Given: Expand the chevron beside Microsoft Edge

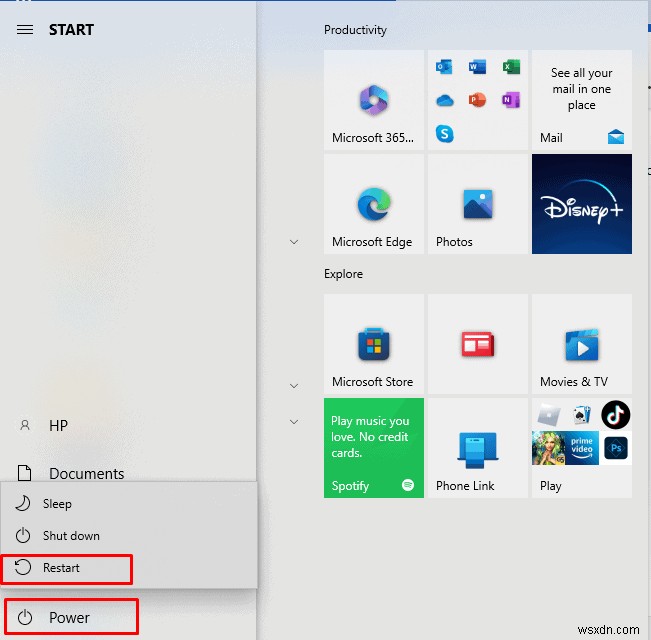Looking at the screenshot, I should (x=294, y=242).
